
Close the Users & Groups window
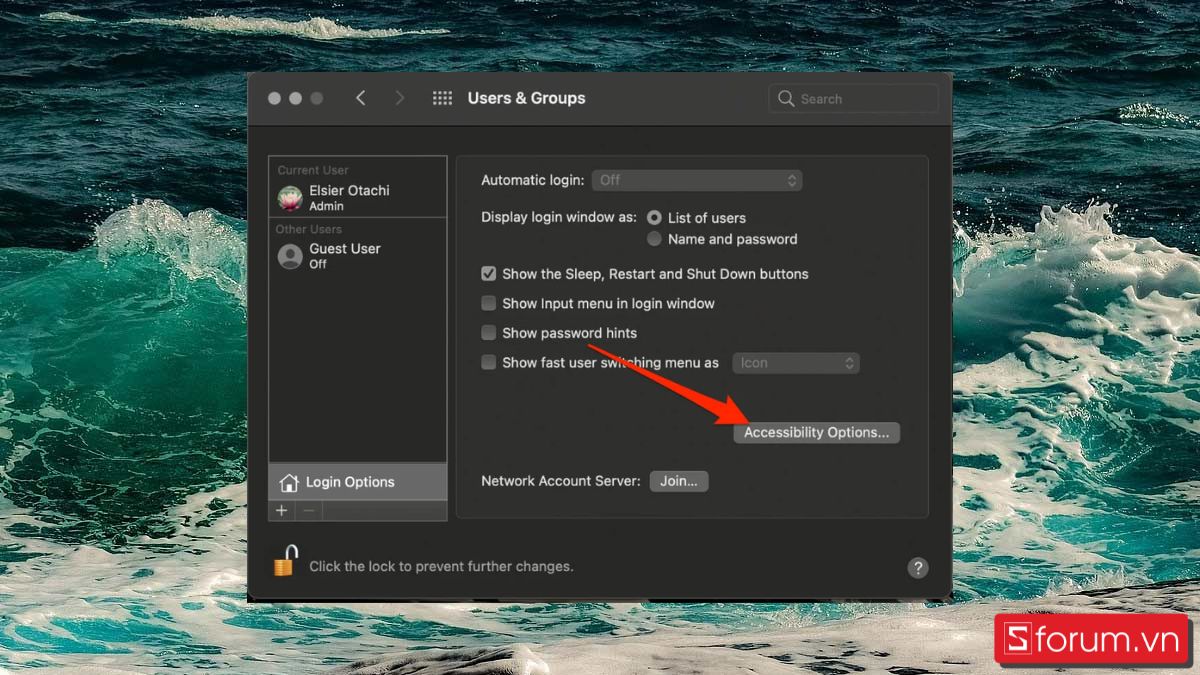coord(274,98)
